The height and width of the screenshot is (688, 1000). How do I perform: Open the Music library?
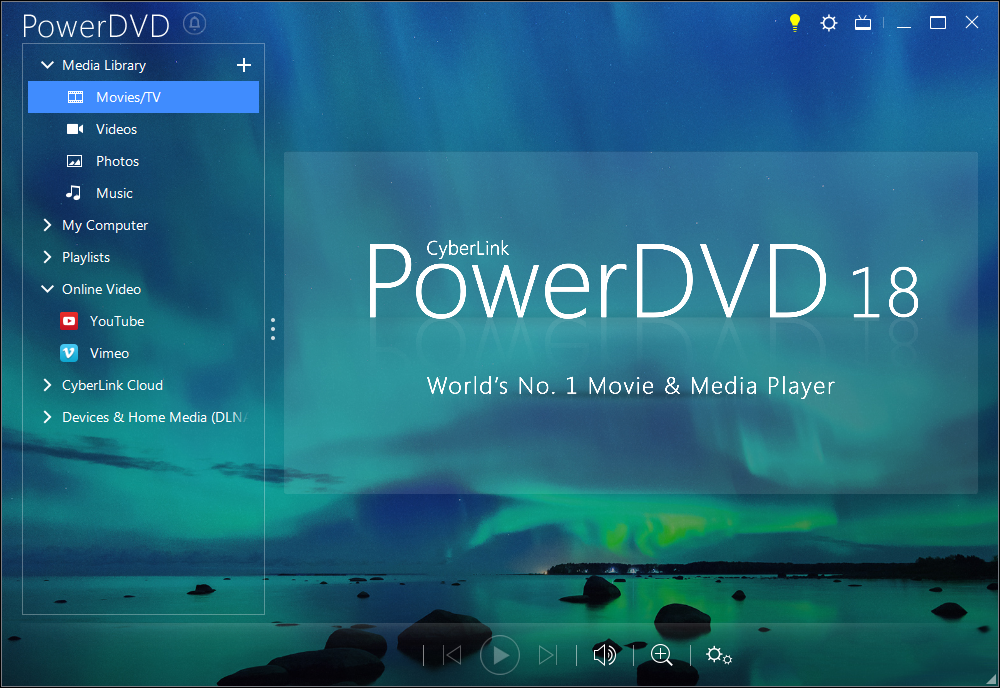(x=143, y=193)
